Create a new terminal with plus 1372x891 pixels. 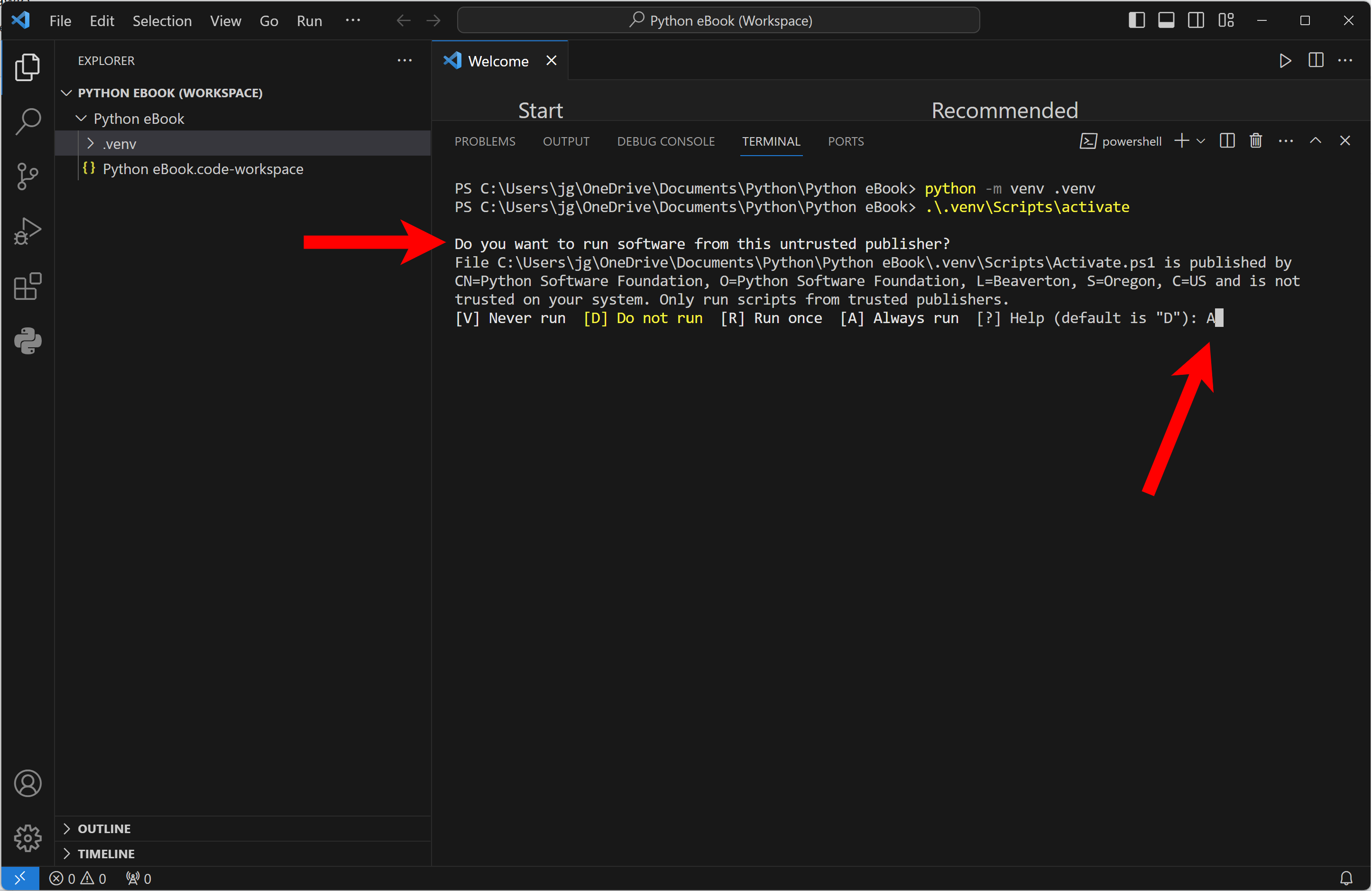click(x=1182, y=141)
